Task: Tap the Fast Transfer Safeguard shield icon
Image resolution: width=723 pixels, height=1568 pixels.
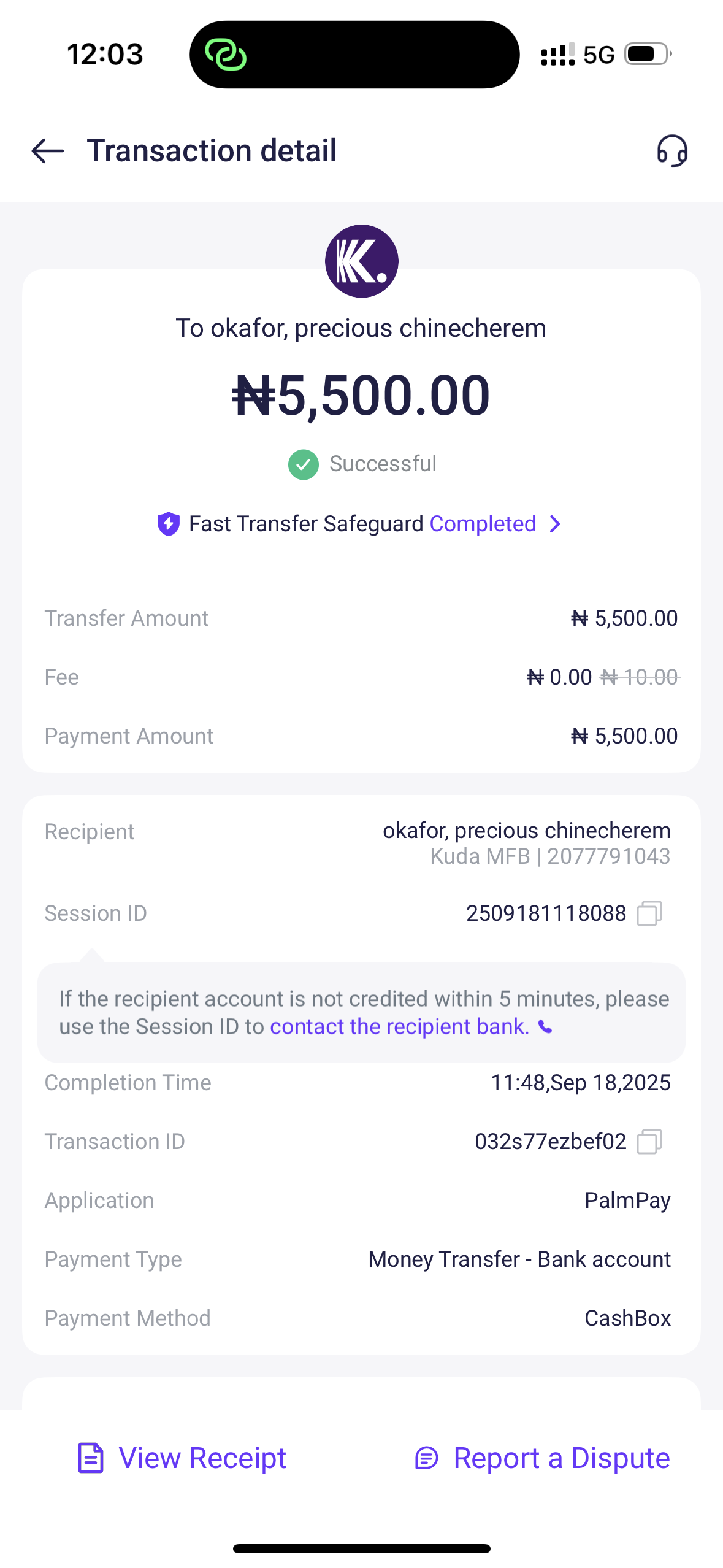Action: click(169, 524)
